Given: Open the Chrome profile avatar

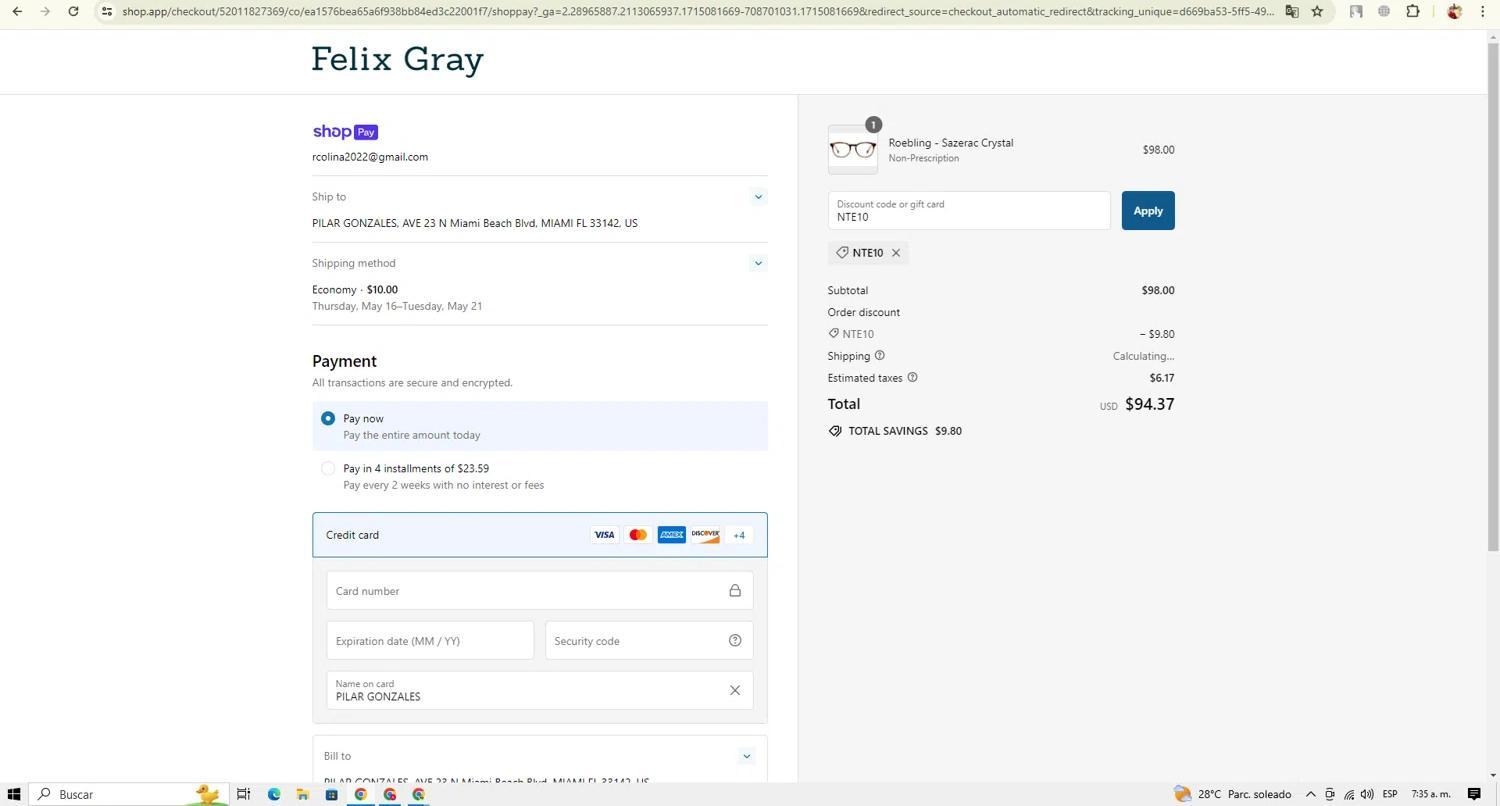Looking at the screenshot, I should click(1454, 11).
